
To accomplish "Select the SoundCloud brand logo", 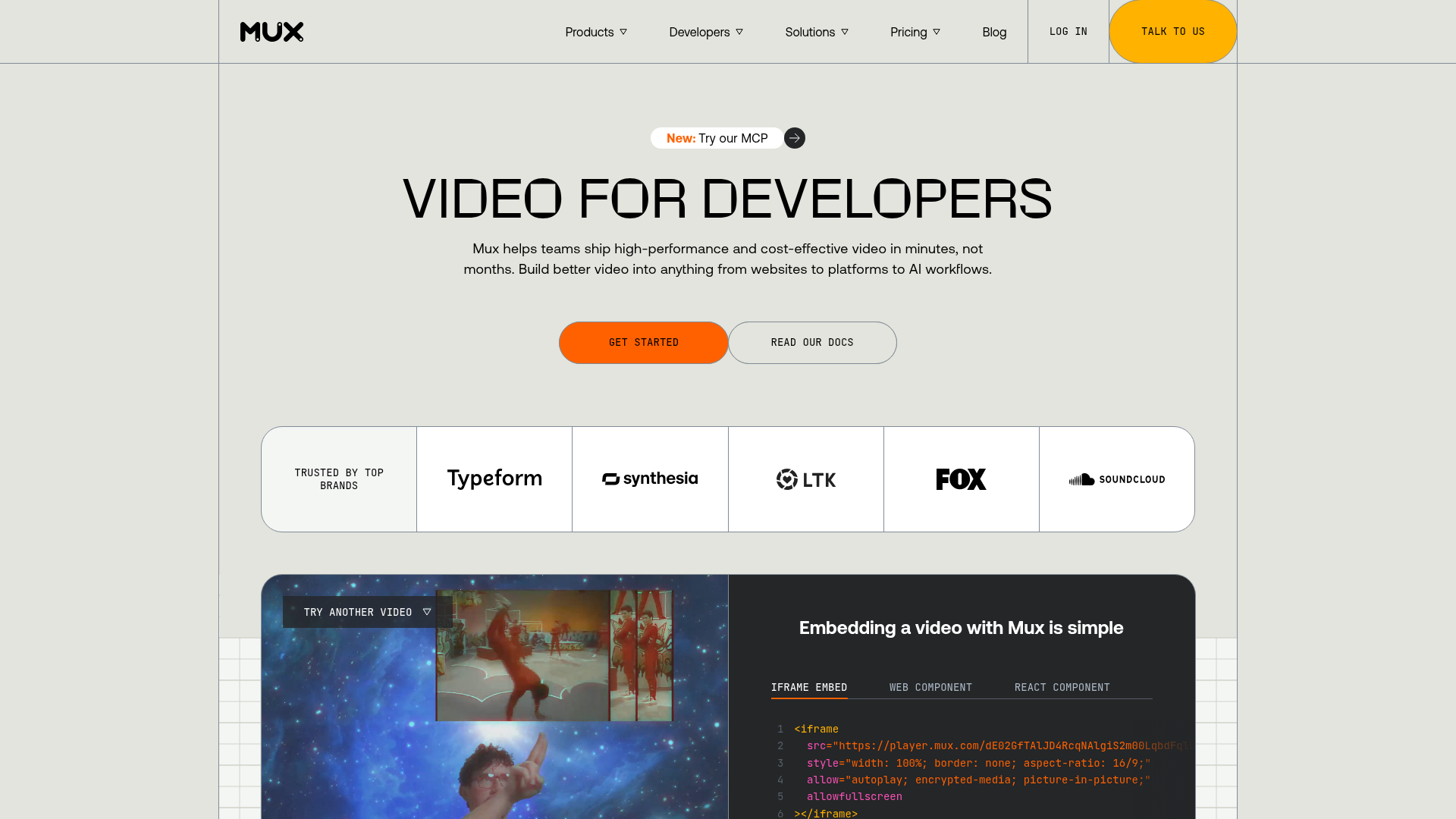I will [x=1116, y=479].
